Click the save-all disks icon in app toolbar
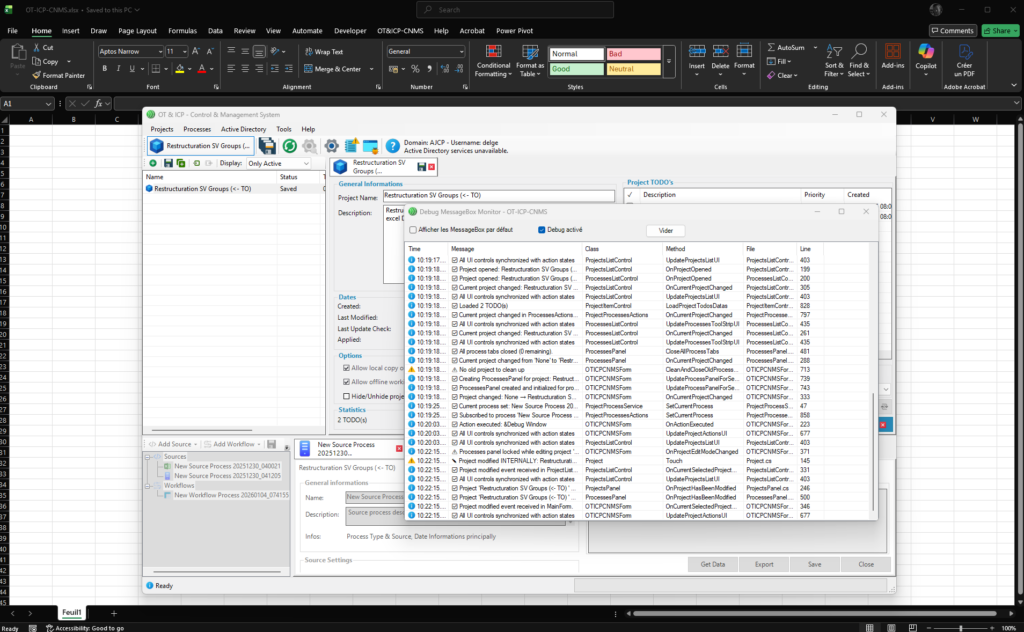This screenshot has width=1024, height=632. pyautogui.click(x=267, y=146)
